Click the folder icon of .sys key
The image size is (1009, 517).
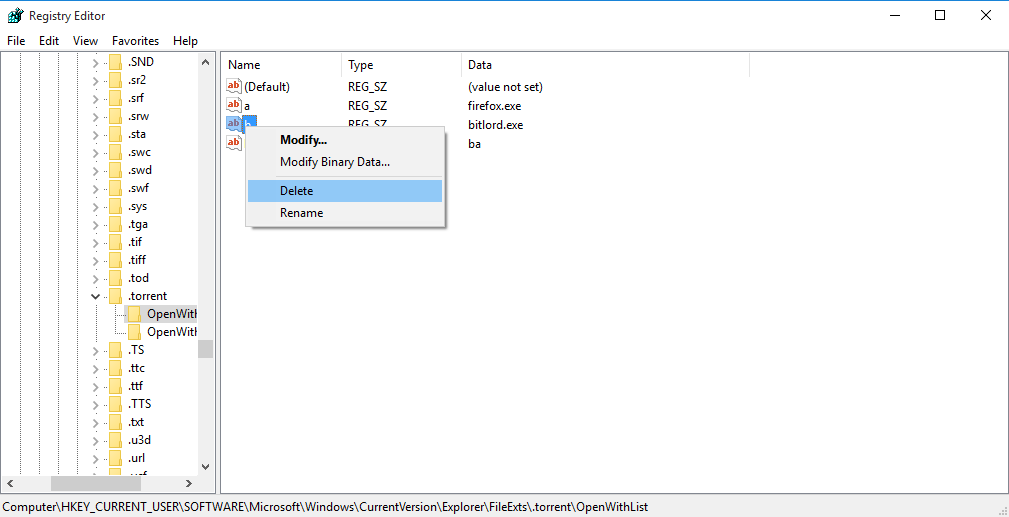(x=115, y=207)
